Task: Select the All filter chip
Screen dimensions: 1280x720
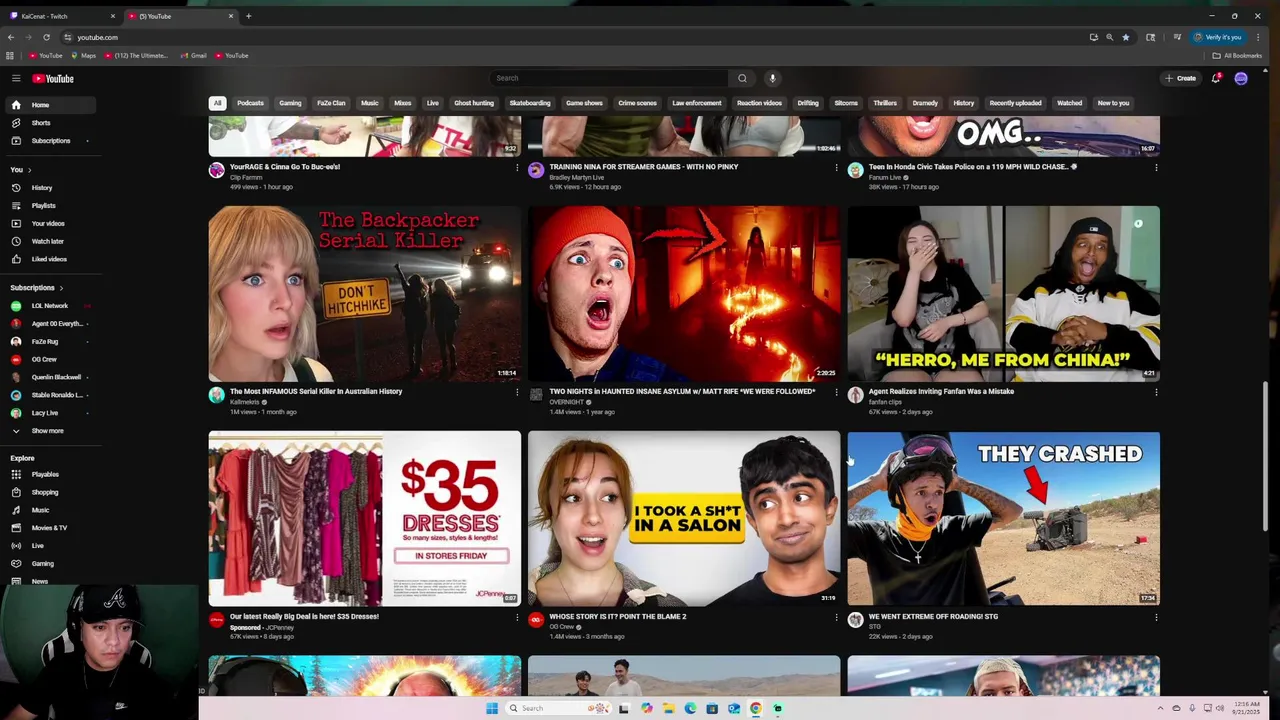Action: coord(217,103)
